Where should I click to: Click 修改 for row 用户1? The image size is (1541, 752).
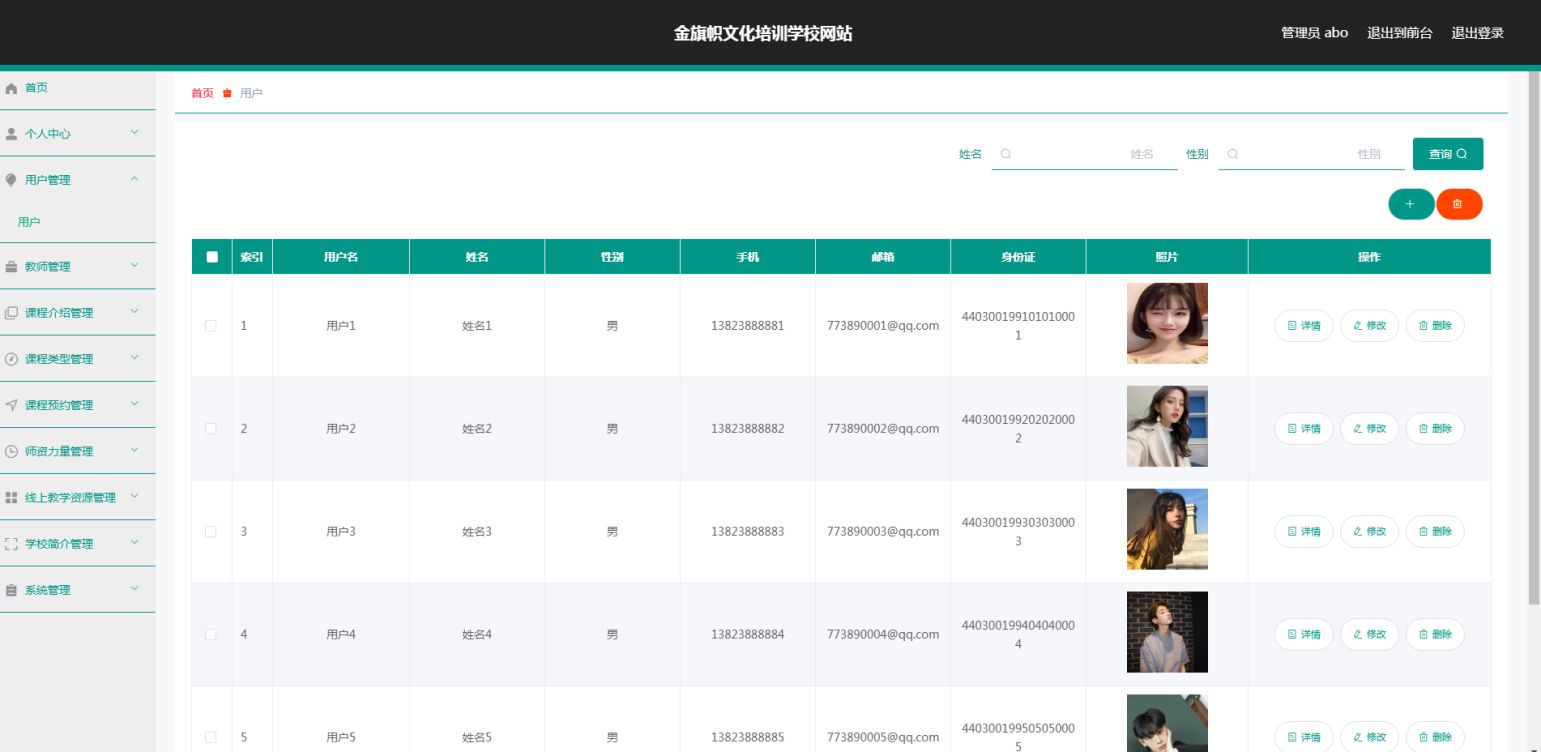click(1370, 326)
